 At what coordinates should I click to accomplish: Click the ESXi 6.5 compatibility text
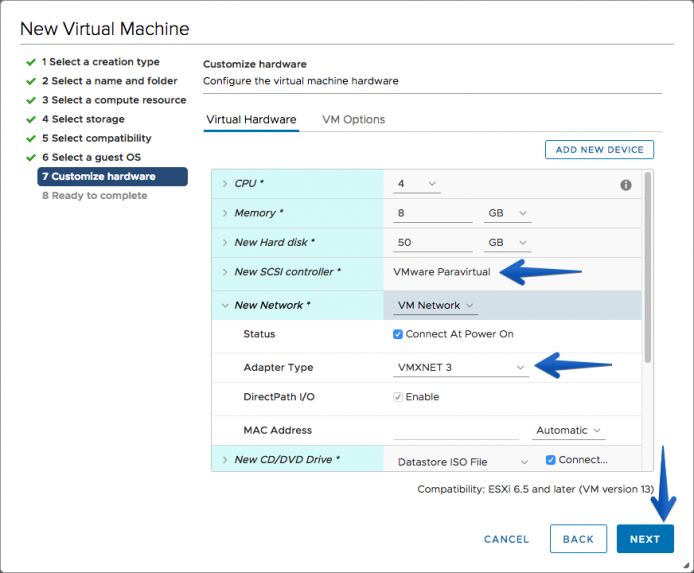point(536,489)
